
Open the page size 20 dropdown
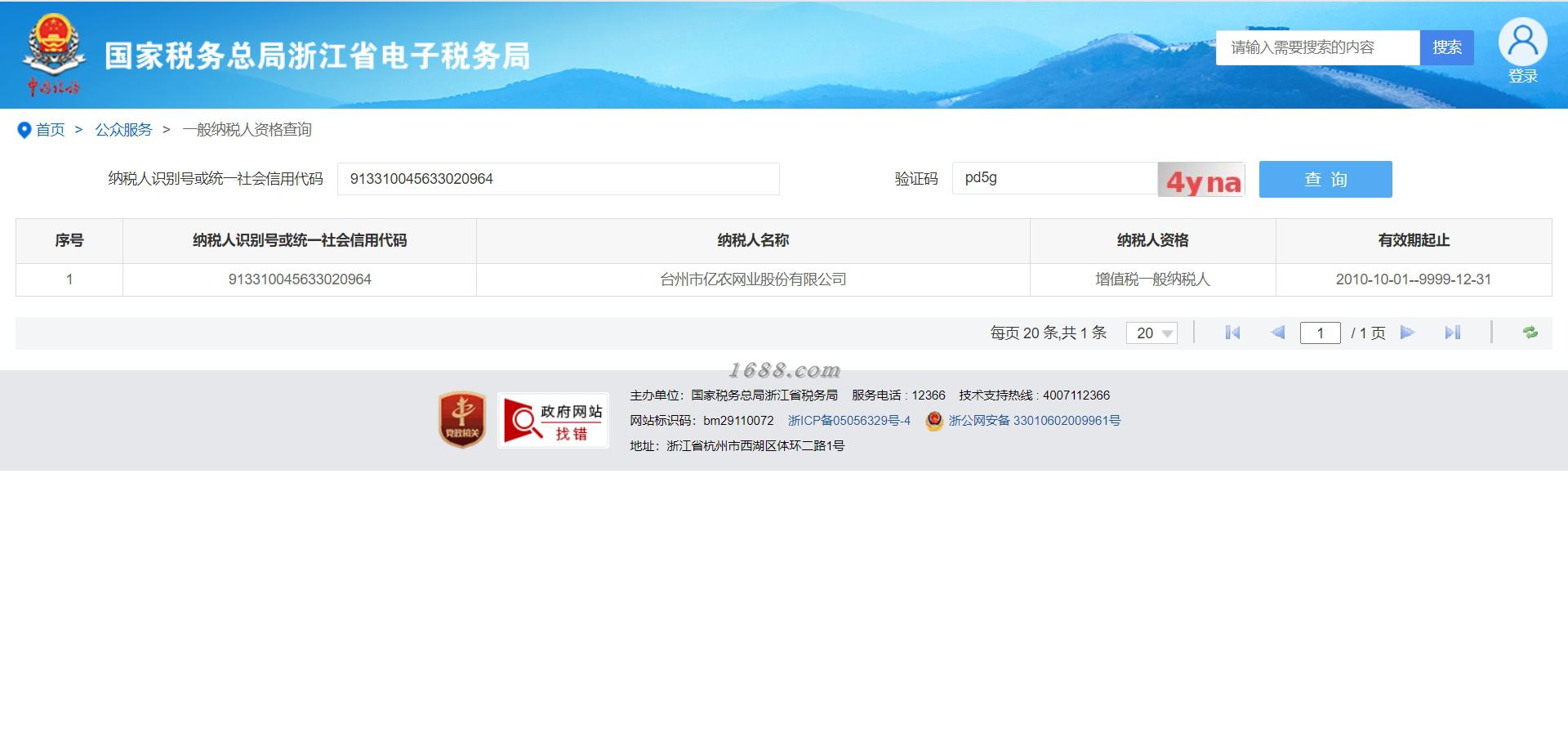[1151, 333]
